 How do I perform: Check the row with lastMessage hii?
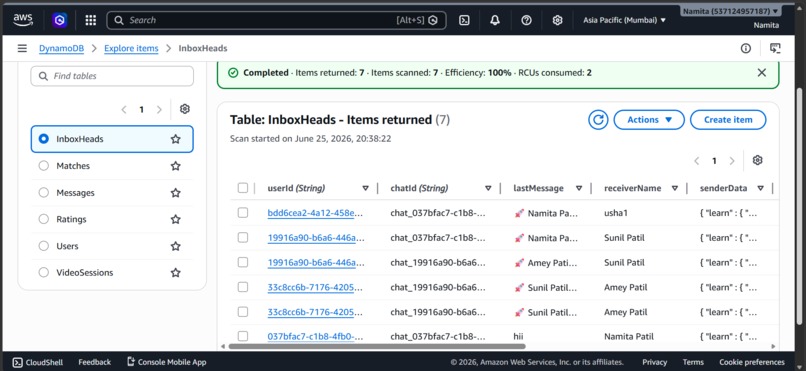243,336
